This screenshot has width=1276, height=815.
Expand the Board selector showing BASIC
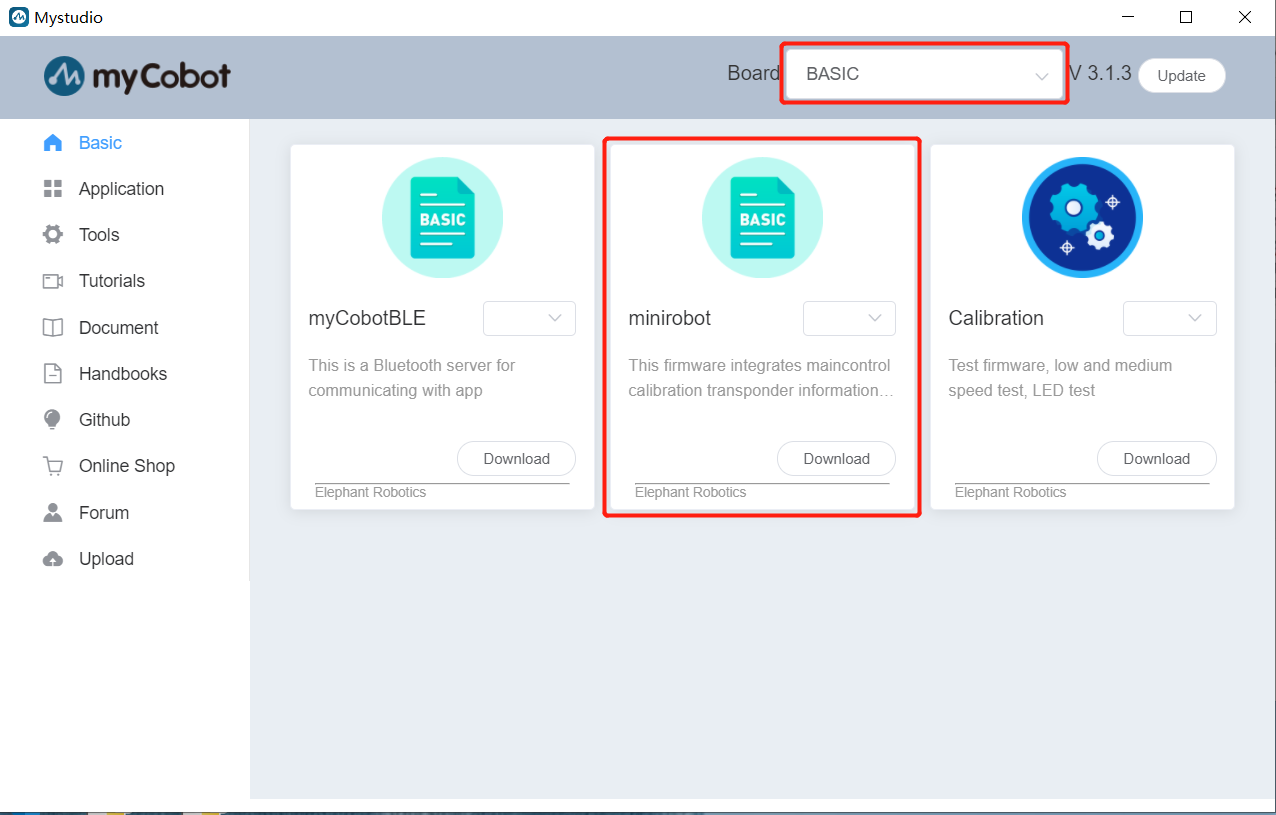924,74
